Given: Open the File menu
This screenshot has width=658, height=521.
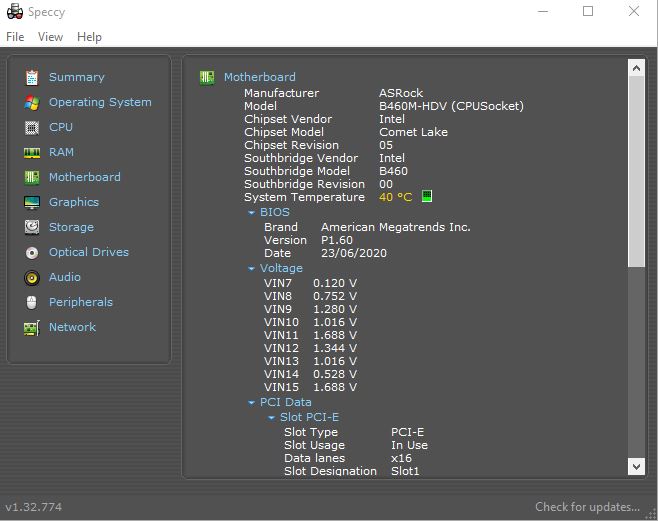Looking at the screenshot, I should point(15,37).
